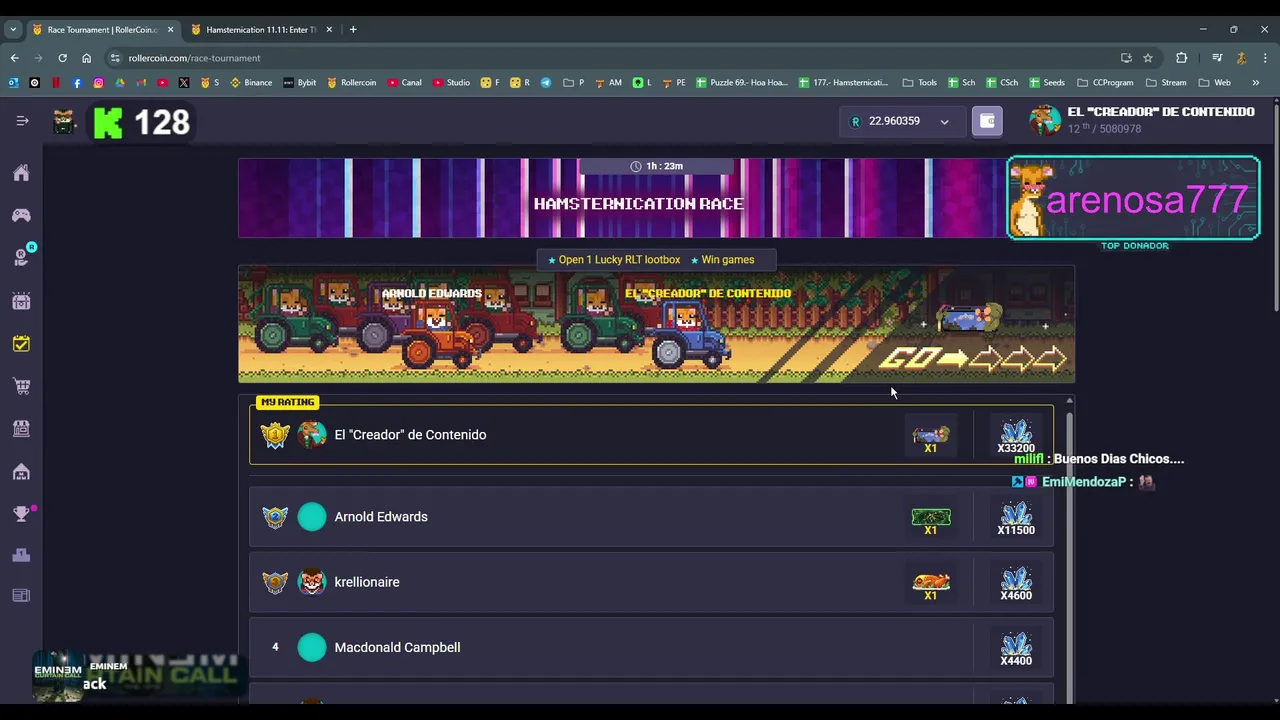This screenshot has height=720, width=1280.
Task: Select the Arnold Edwards leaderboard row
Action: click(651, 517)
